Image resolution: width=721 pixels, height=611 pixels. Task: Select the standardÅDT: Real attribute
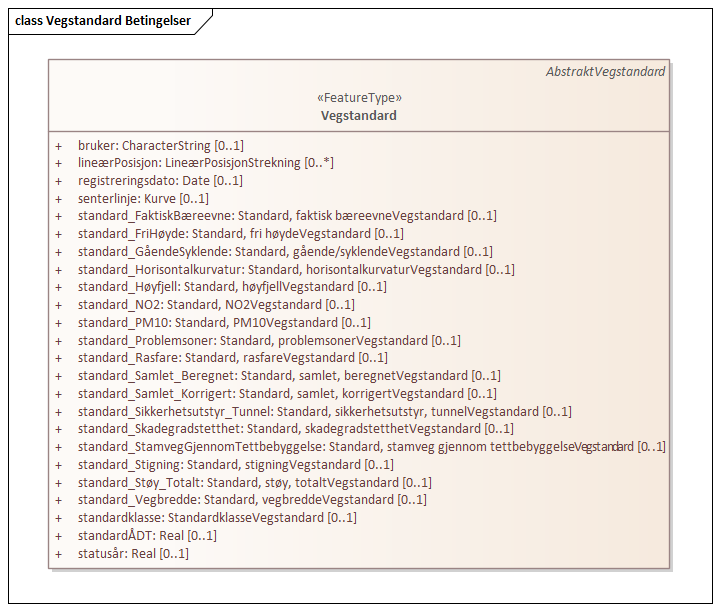146,536
